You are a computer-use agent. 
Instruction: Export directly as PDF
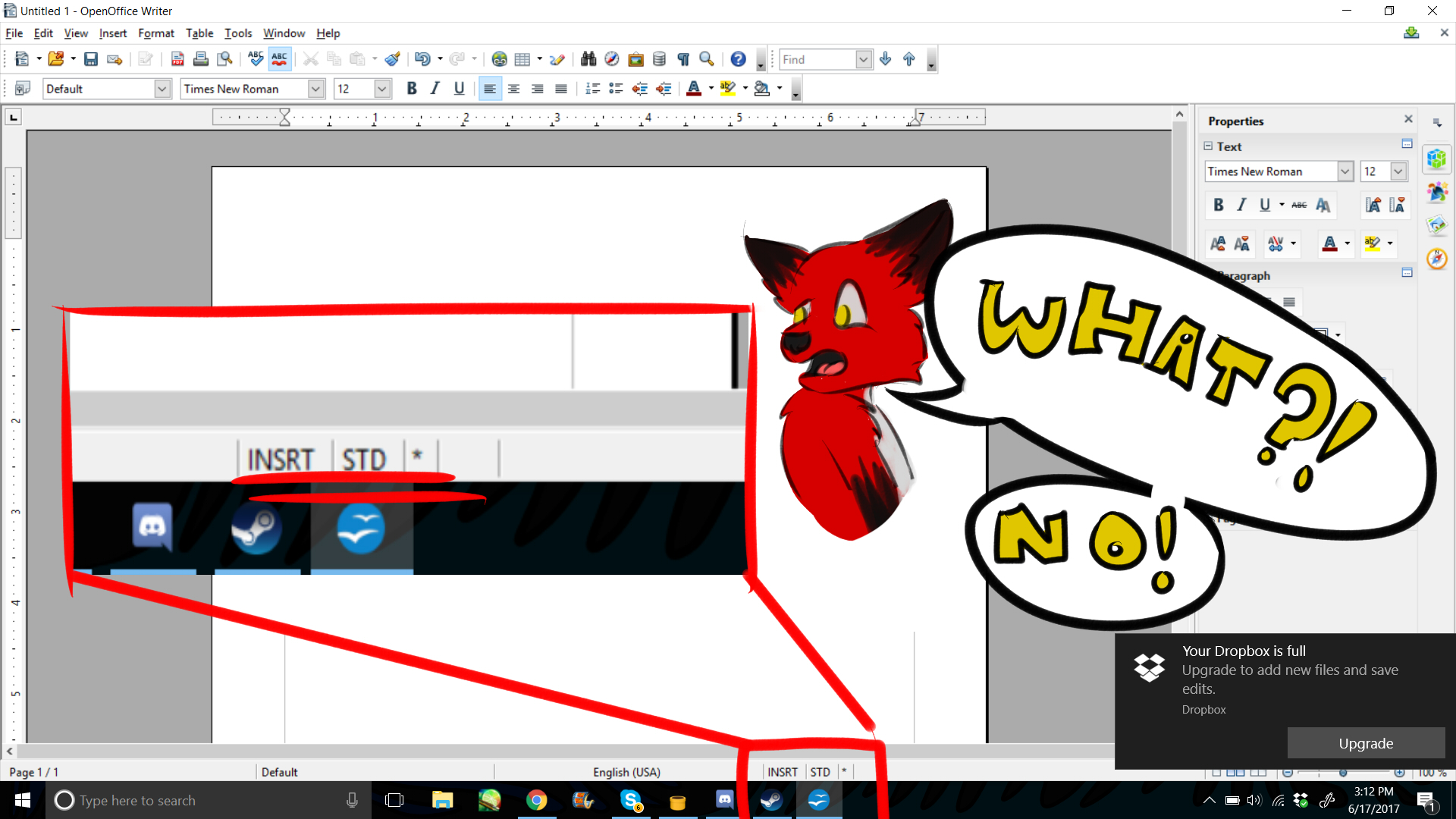click(x=177, y=59)
